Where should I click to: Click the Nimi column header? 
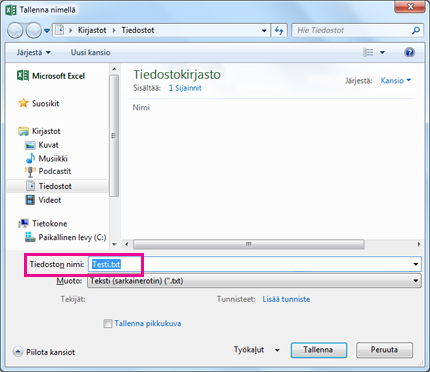coord(141,107)
